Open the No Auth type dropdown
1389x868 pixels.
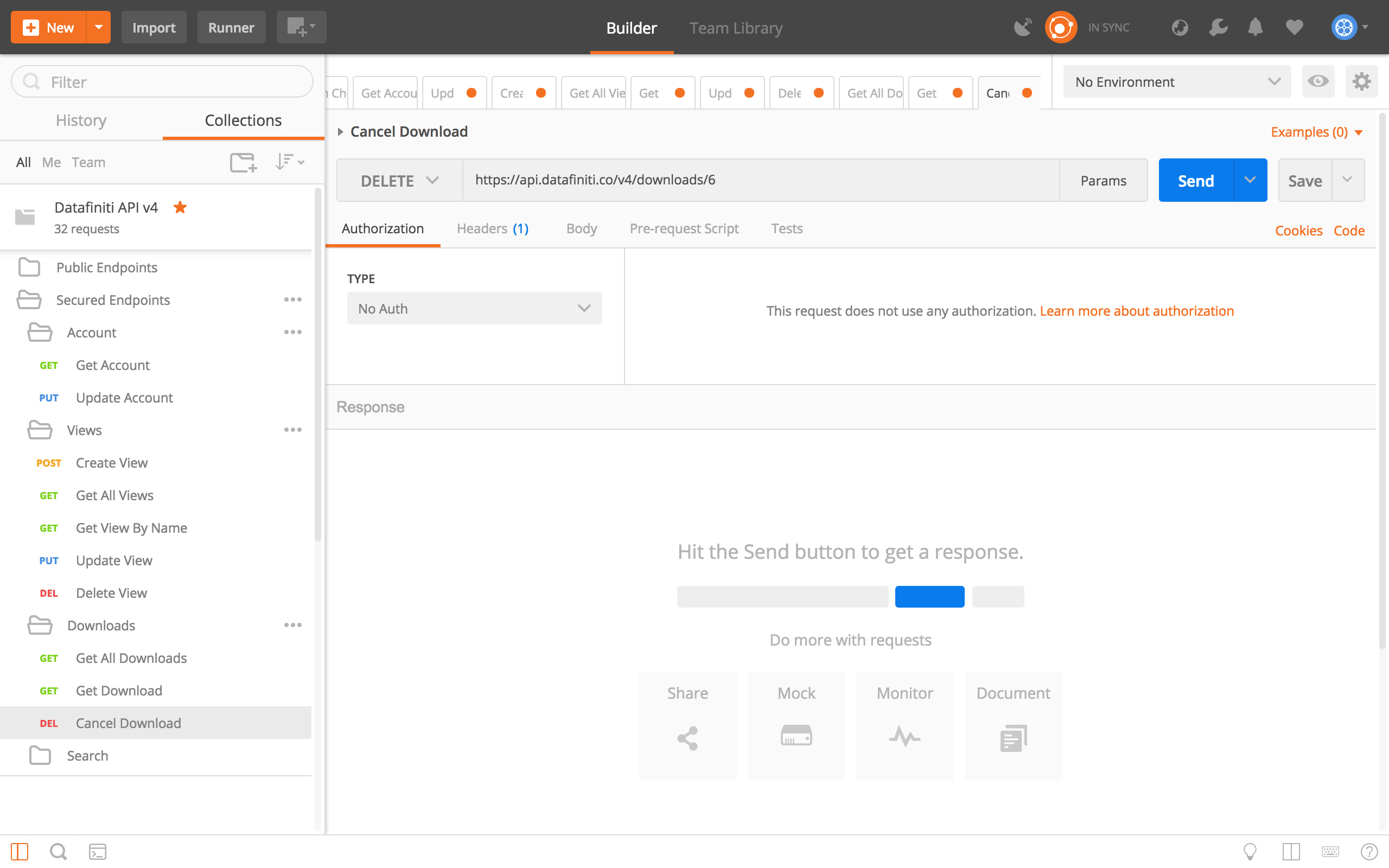474,308
